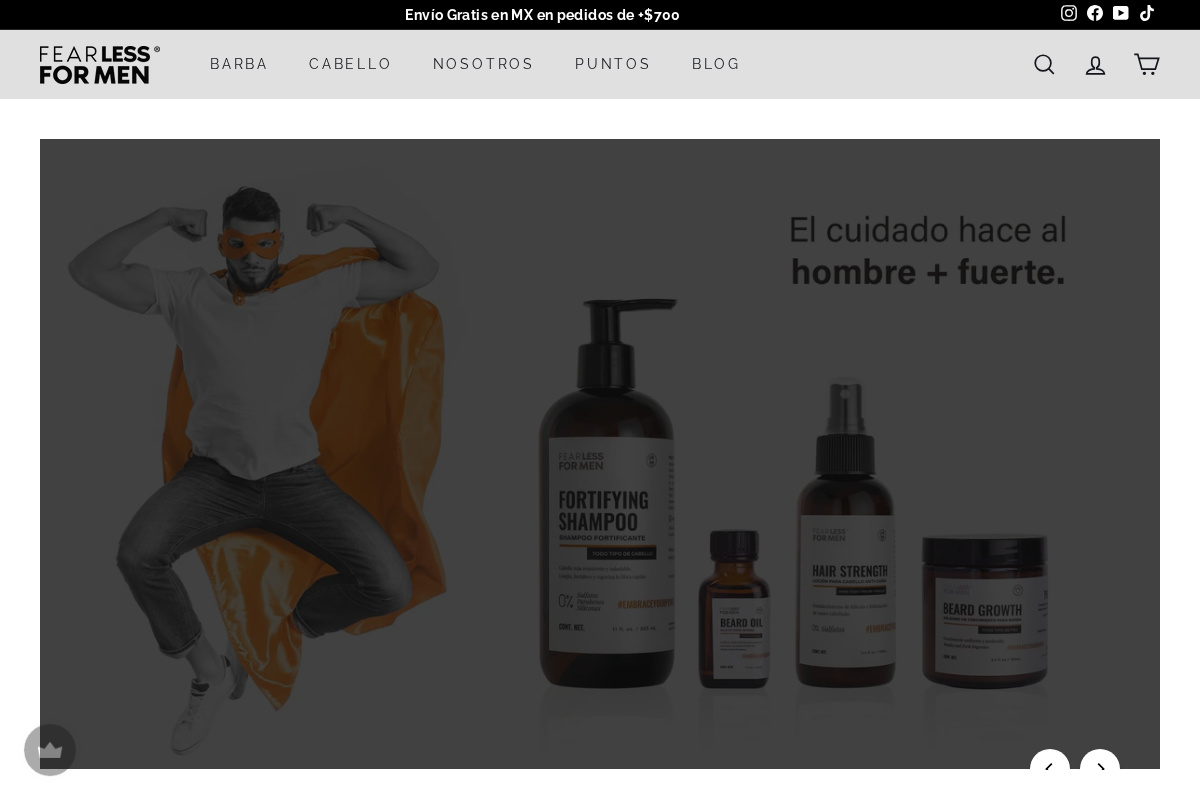Open the BARBA navigation menu

[239, 64]
